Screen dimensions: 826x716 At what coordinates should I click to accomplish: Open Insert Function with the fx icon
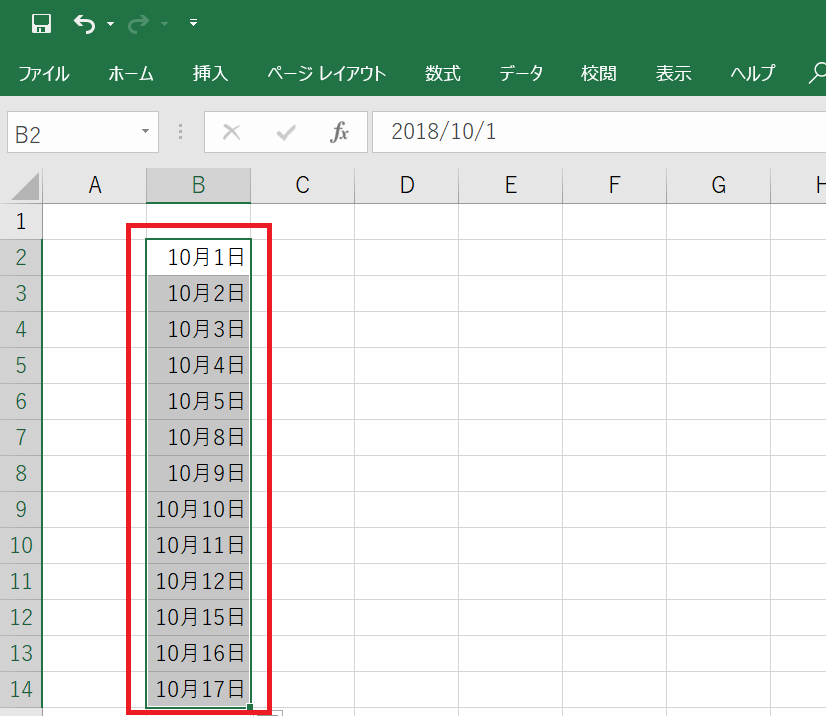(340, 132)
